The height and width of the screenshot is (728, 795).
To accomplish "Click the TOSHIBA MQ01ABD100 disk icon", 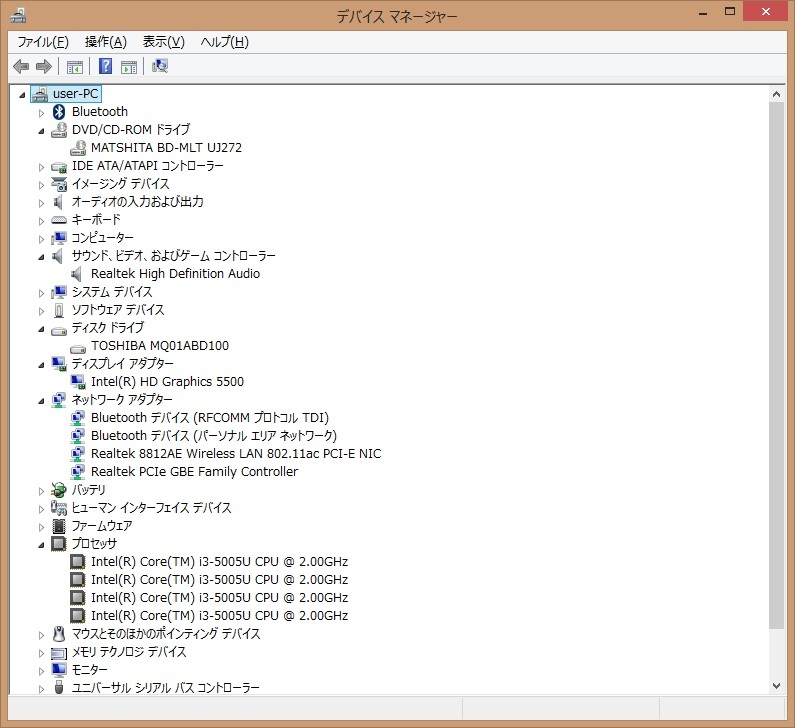I will coord(78,349).
